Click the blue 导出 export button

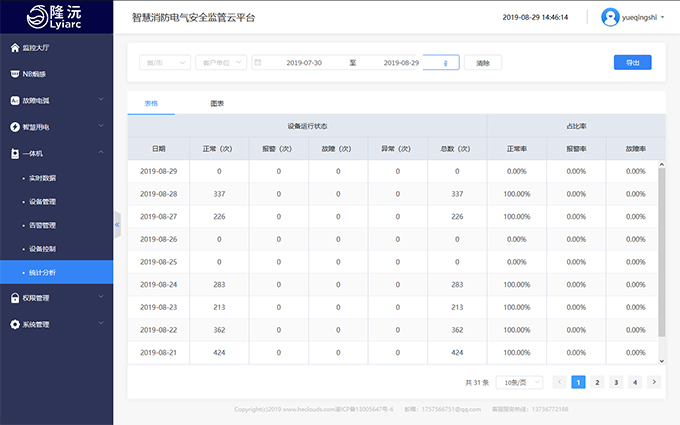click(x=632, y=62)
